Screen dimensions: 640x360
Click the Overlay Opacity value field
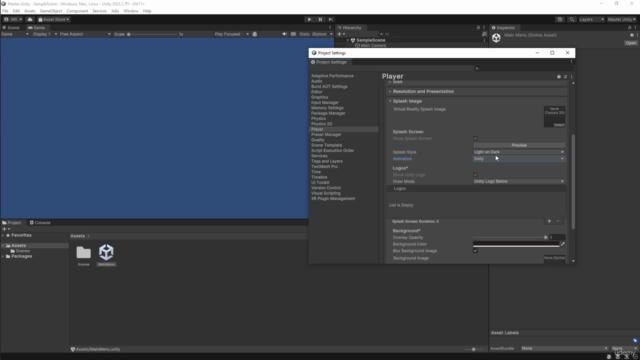click(557, 237)
